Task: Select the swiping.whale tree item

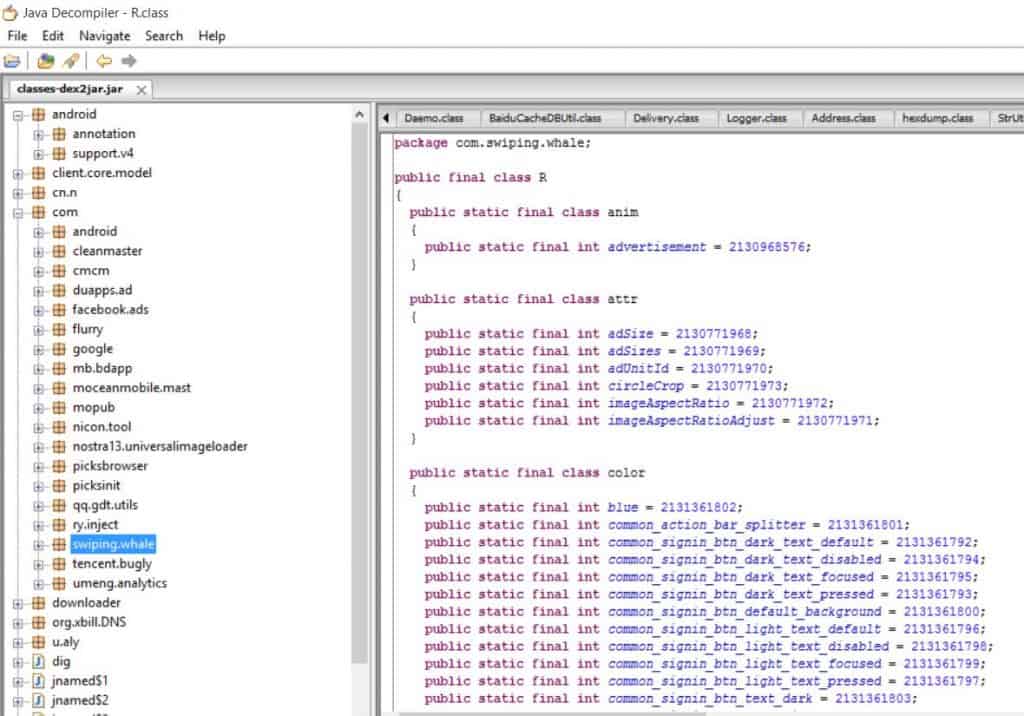Action: pyautogui.click(x=113, y=544)
